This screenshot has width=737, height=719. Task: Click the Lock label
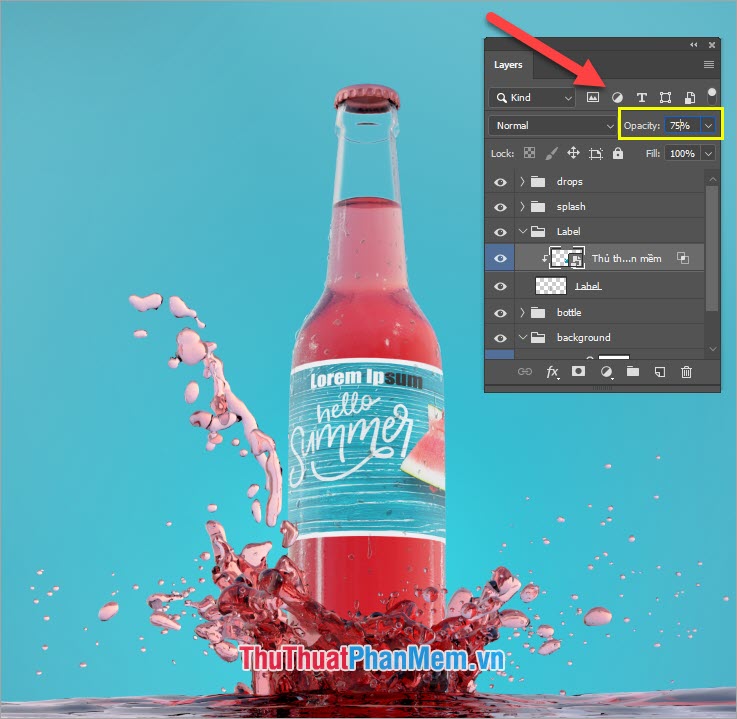(x=502, y=154)
